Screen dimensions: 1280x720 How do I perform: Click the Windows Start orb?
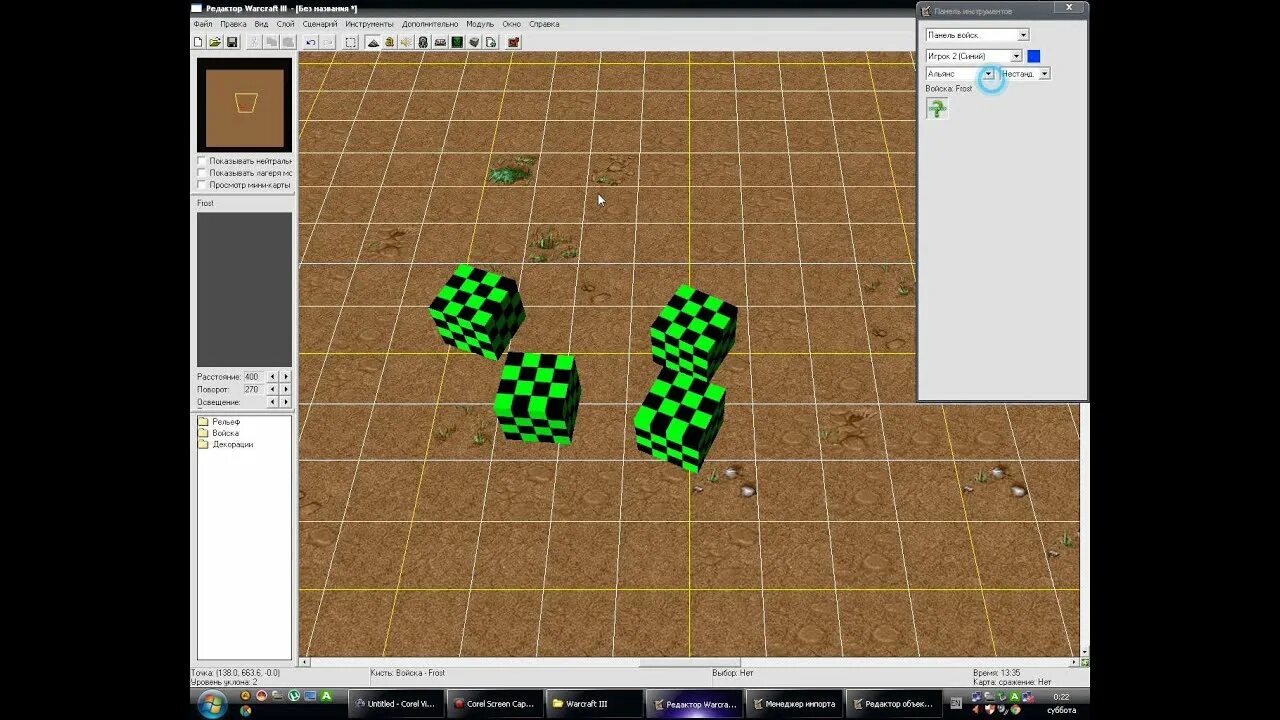212,703
